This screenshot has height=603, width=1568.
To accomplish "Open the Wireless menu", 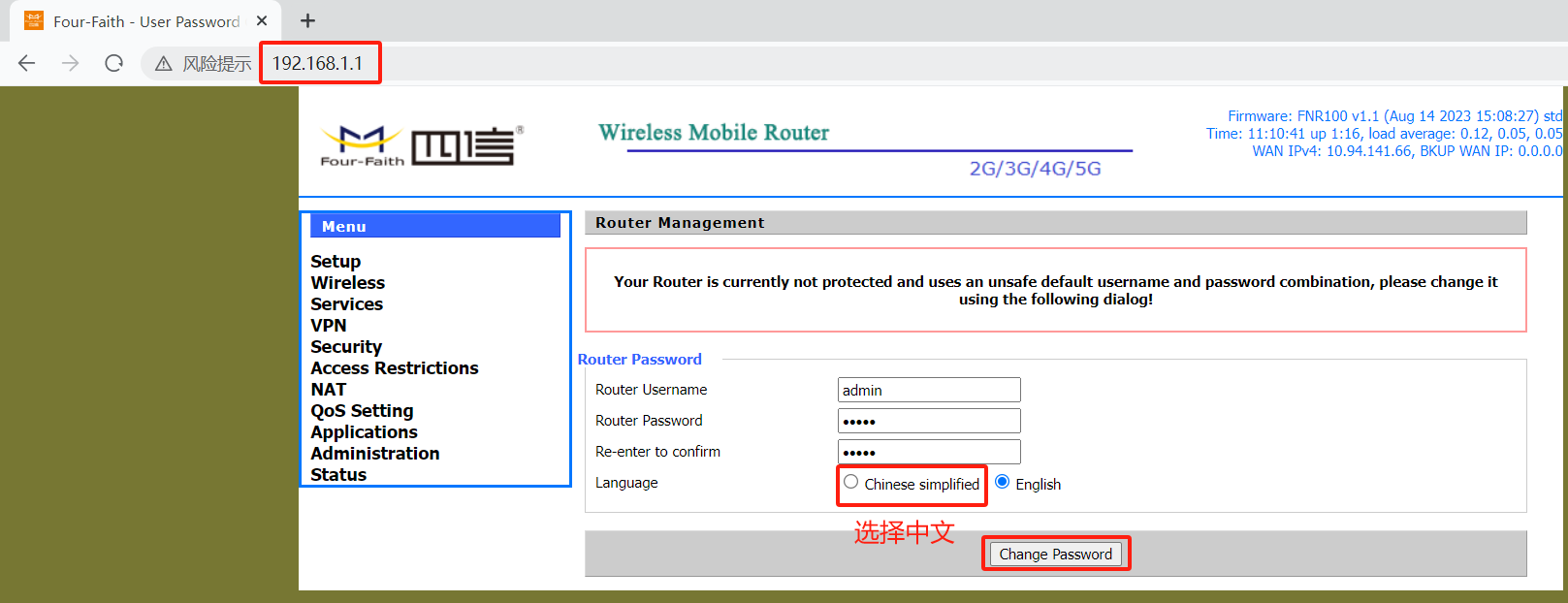I will tap(348, 283).
